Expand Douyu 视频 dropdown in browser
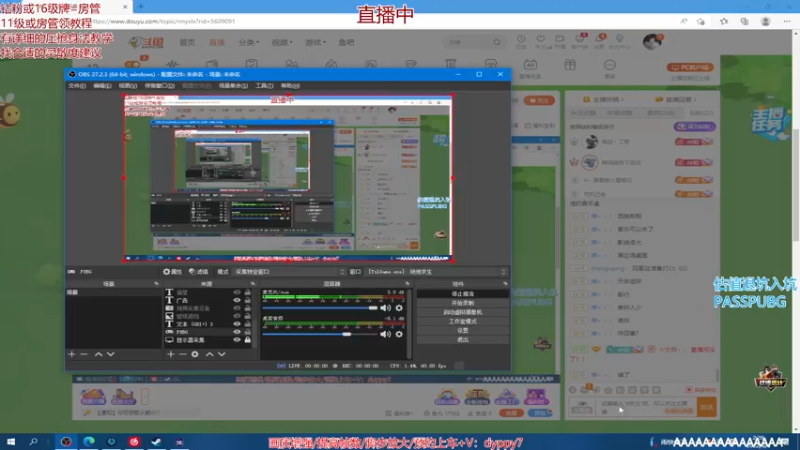800x450 pixels. click(x=282, y=42)
